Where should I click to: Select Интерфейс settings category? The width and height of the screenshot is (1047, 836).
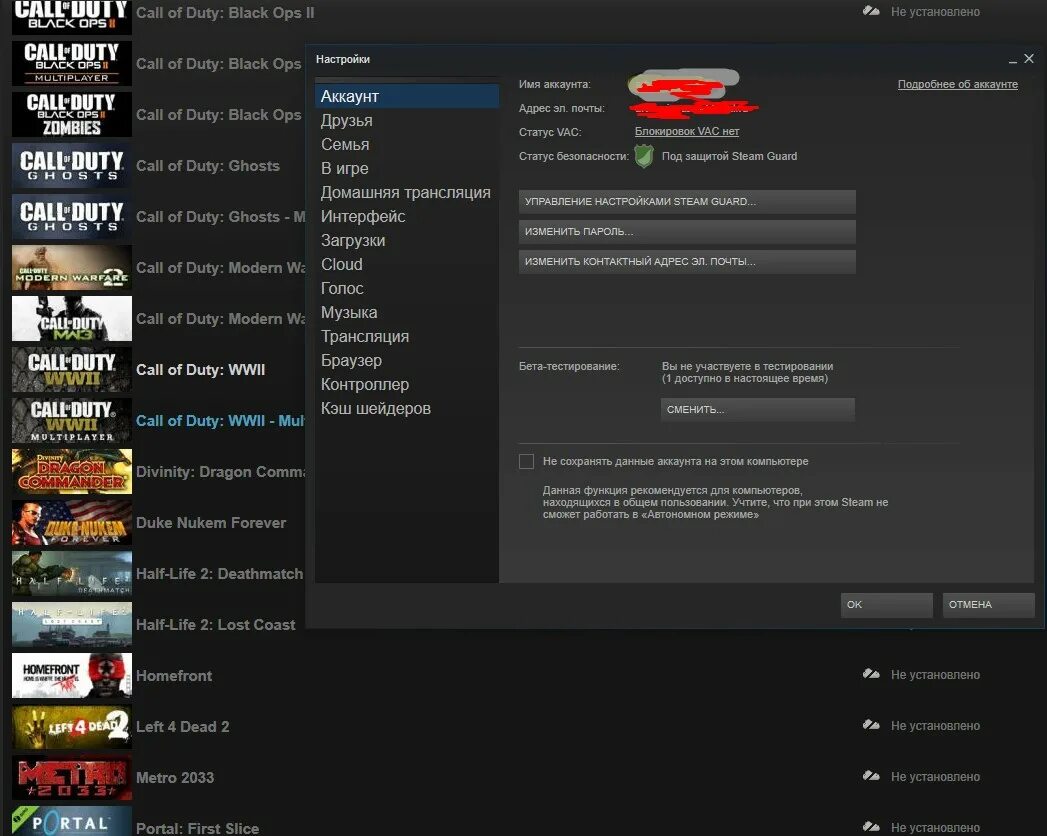(x=363, y=216)
